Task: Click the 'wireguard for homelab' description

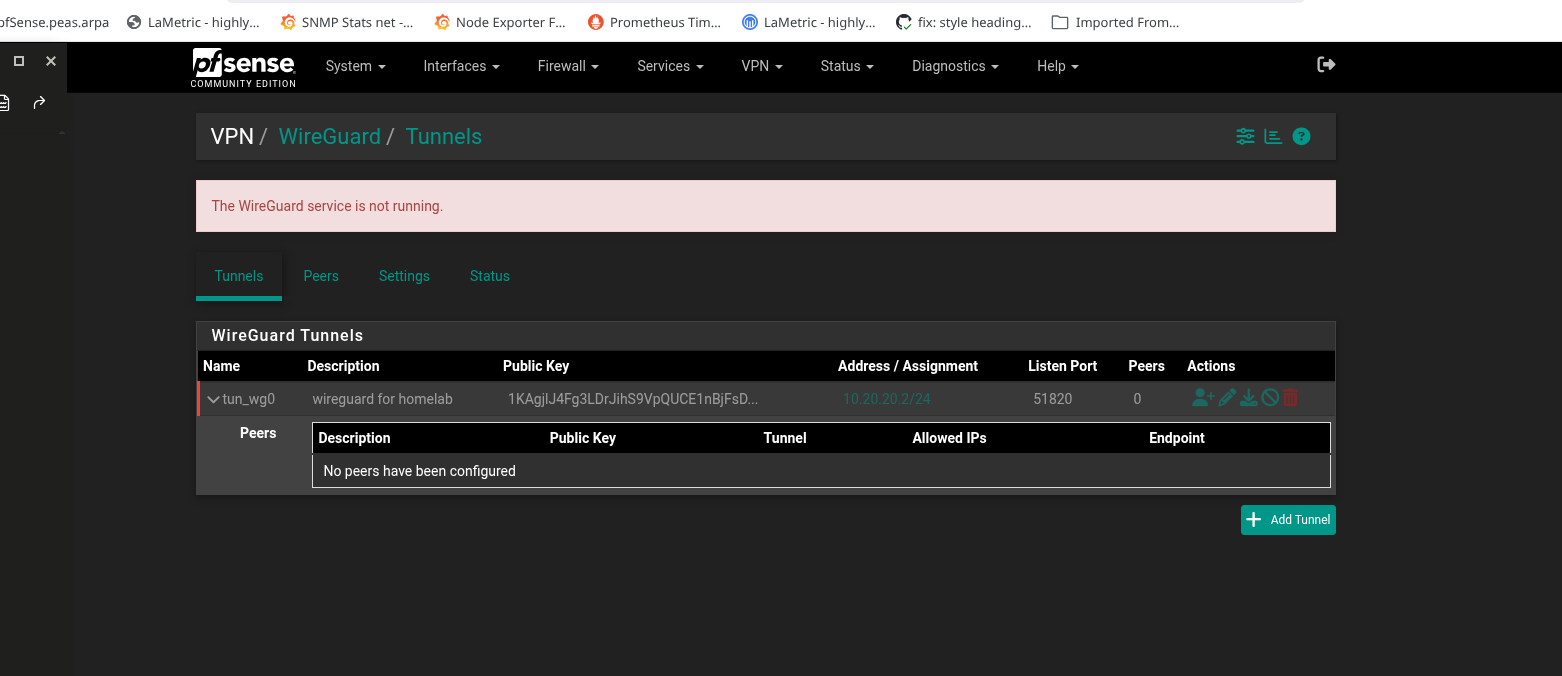Action: pyautogui.click(x=382, y=399)
